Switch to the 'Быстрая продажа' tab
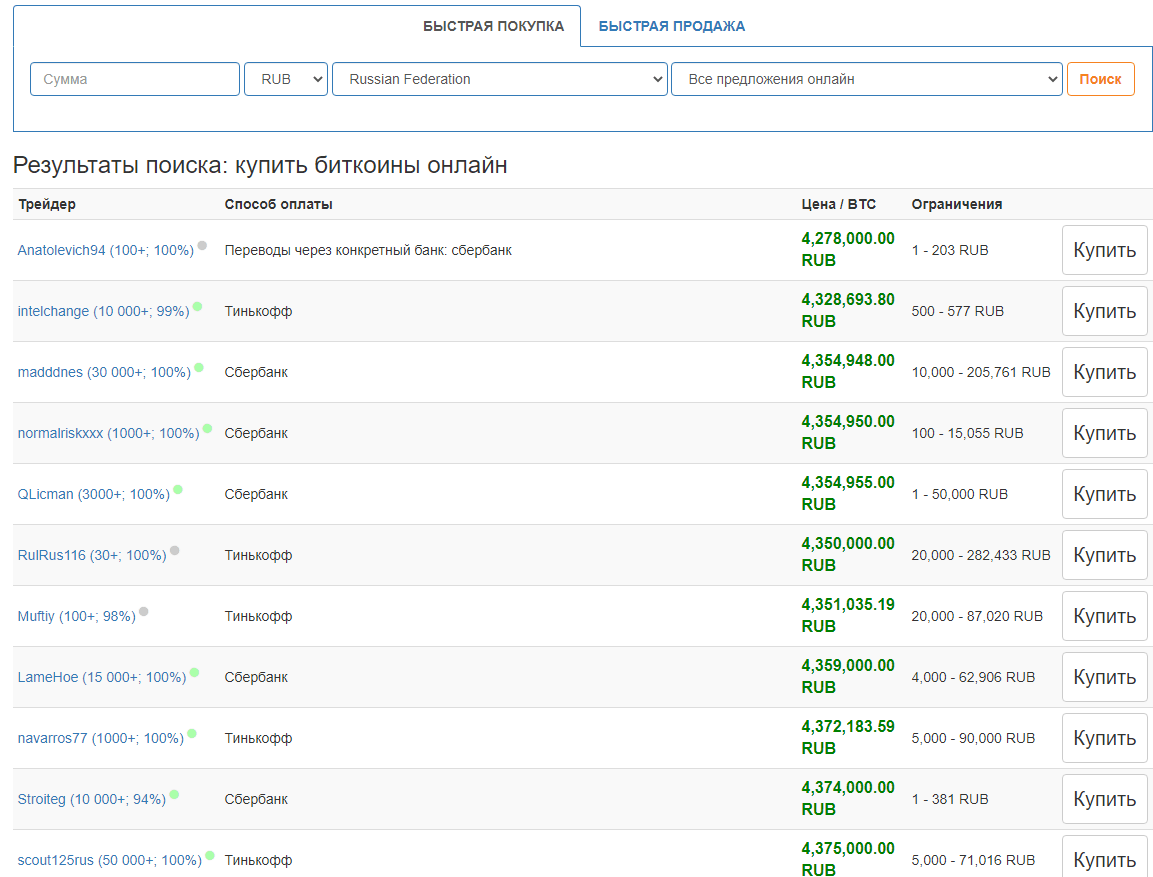 click(x=671, y=26)
